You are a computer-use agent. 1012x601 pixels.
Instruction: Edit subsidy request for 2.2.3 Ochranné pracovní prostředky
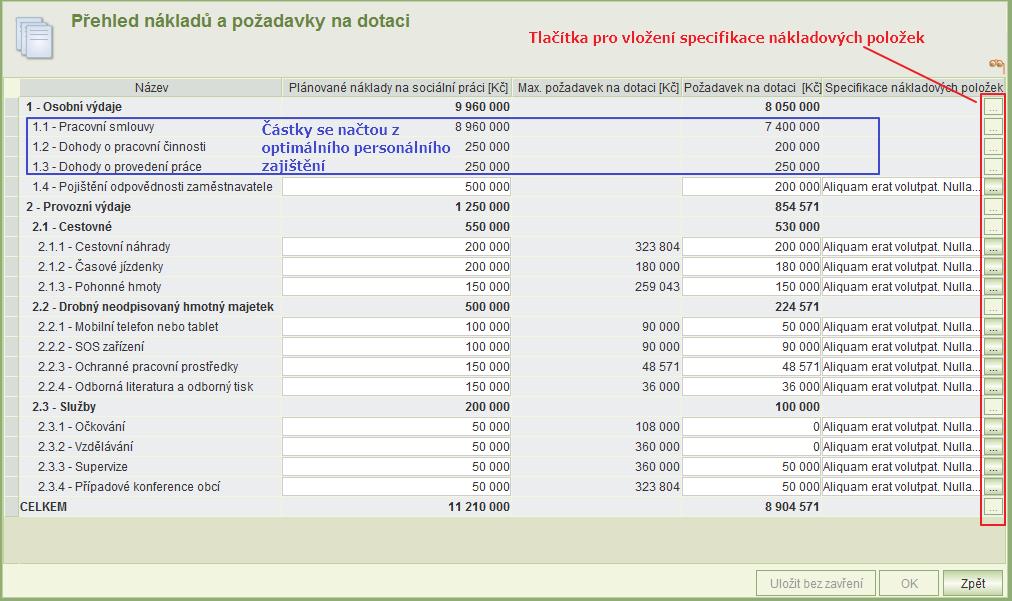click(x=751, y=367)
